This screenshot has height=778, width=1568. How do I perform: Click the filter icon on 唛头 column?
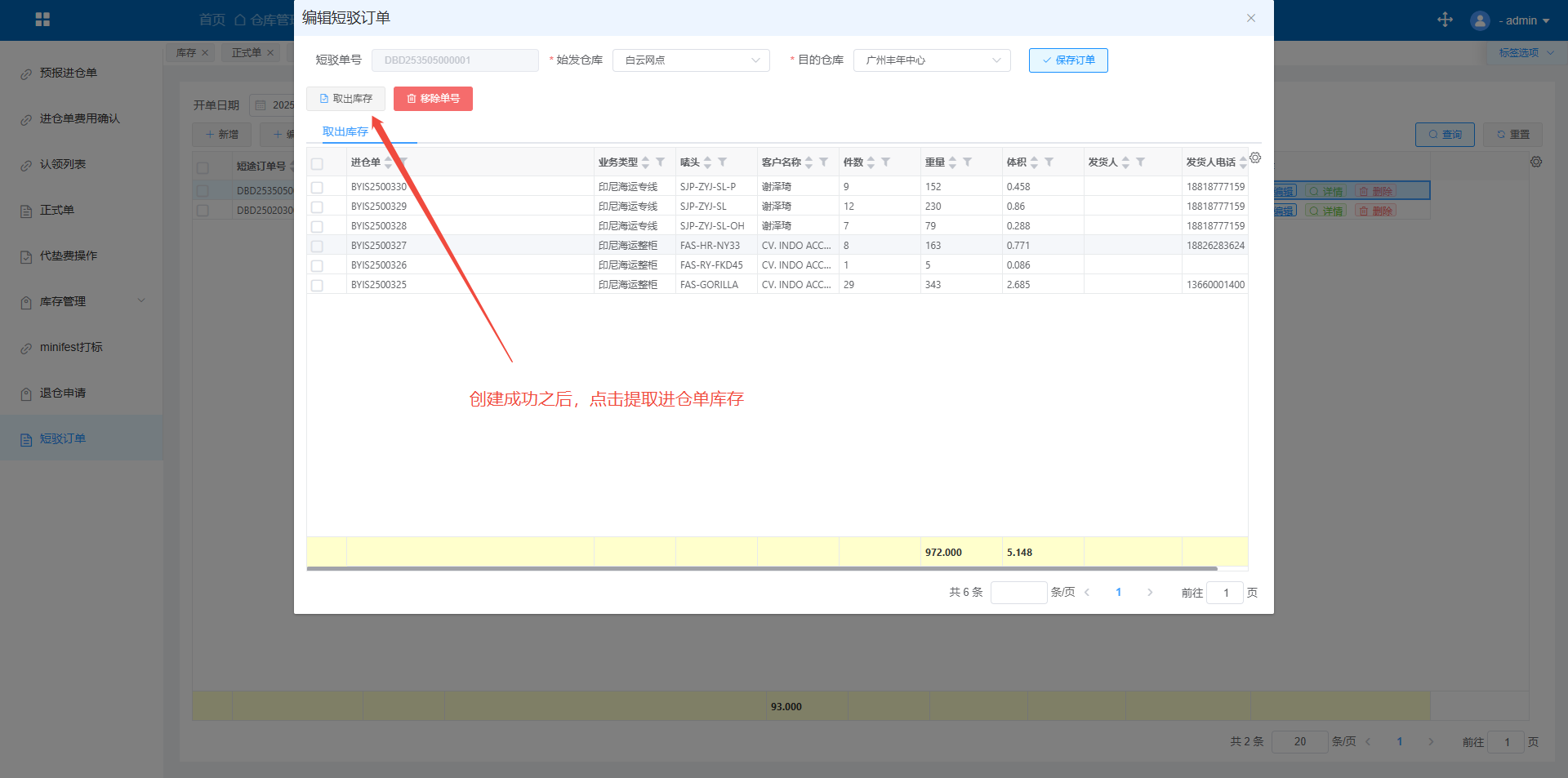pos(723,162)
